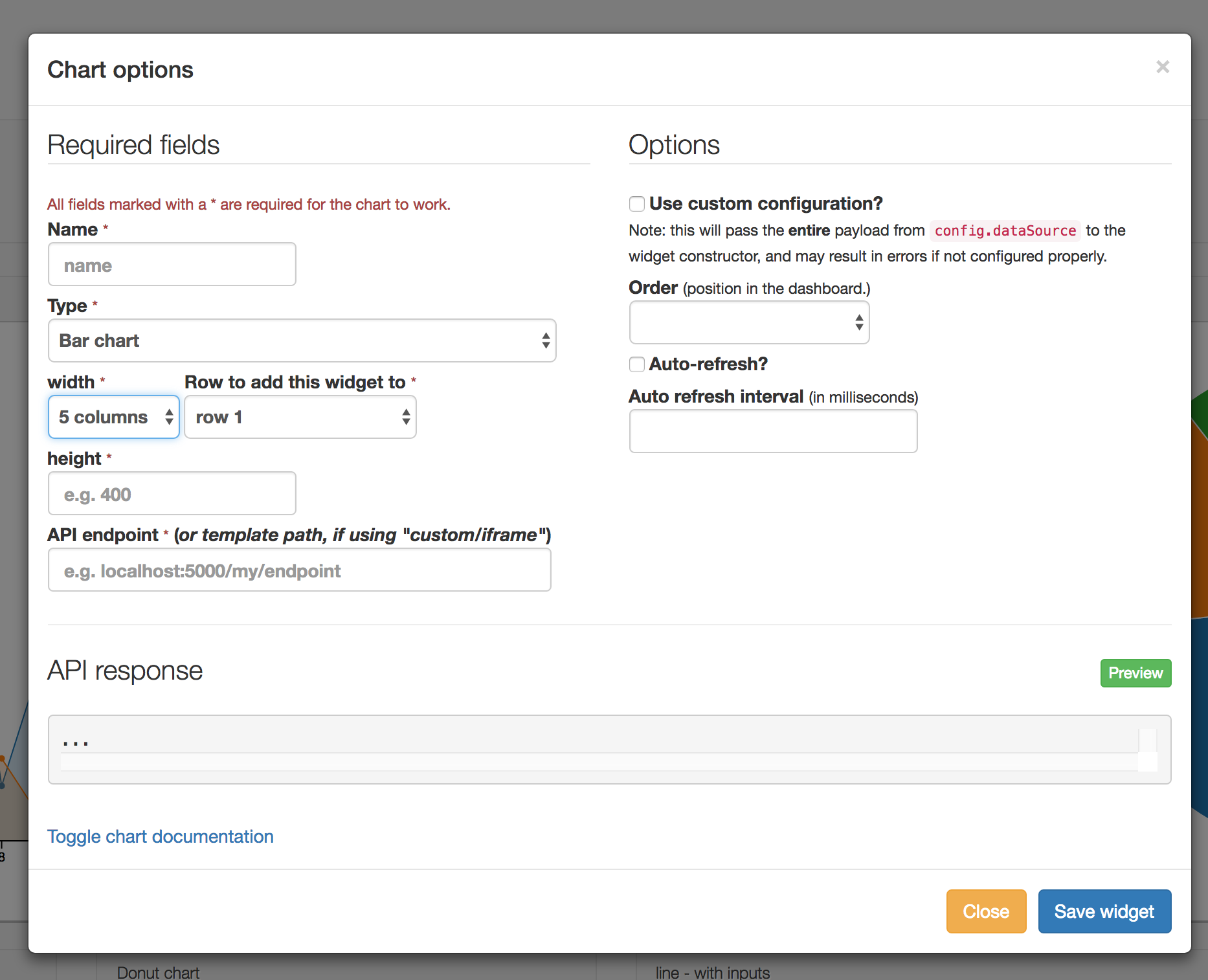This screenshot has width=1208, height=980.
Task: Open the row selection dropdown showing row 1
Action: click(x=300, y=417)
